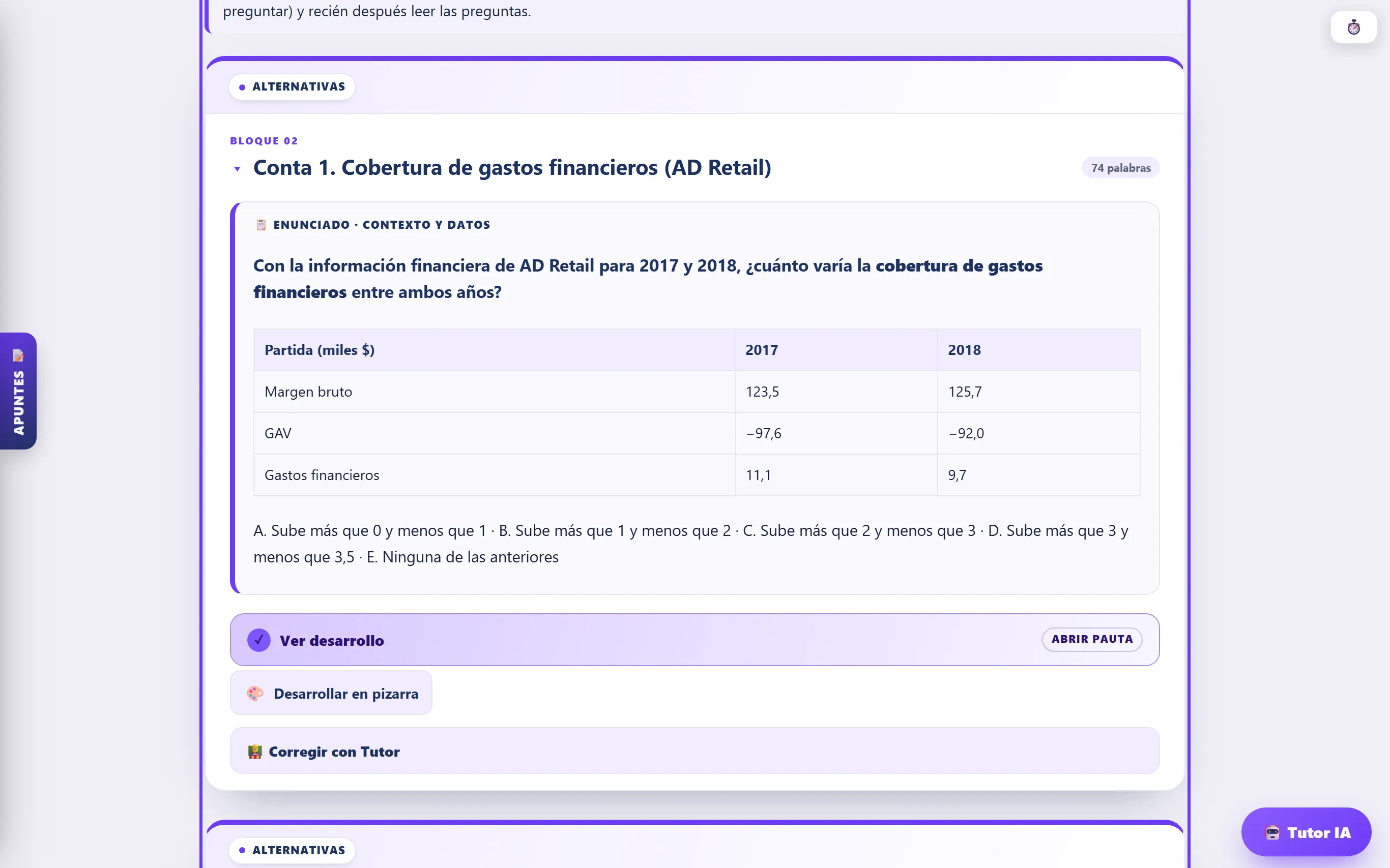Open the Tutor IA chat button

tap(1306, 832)
